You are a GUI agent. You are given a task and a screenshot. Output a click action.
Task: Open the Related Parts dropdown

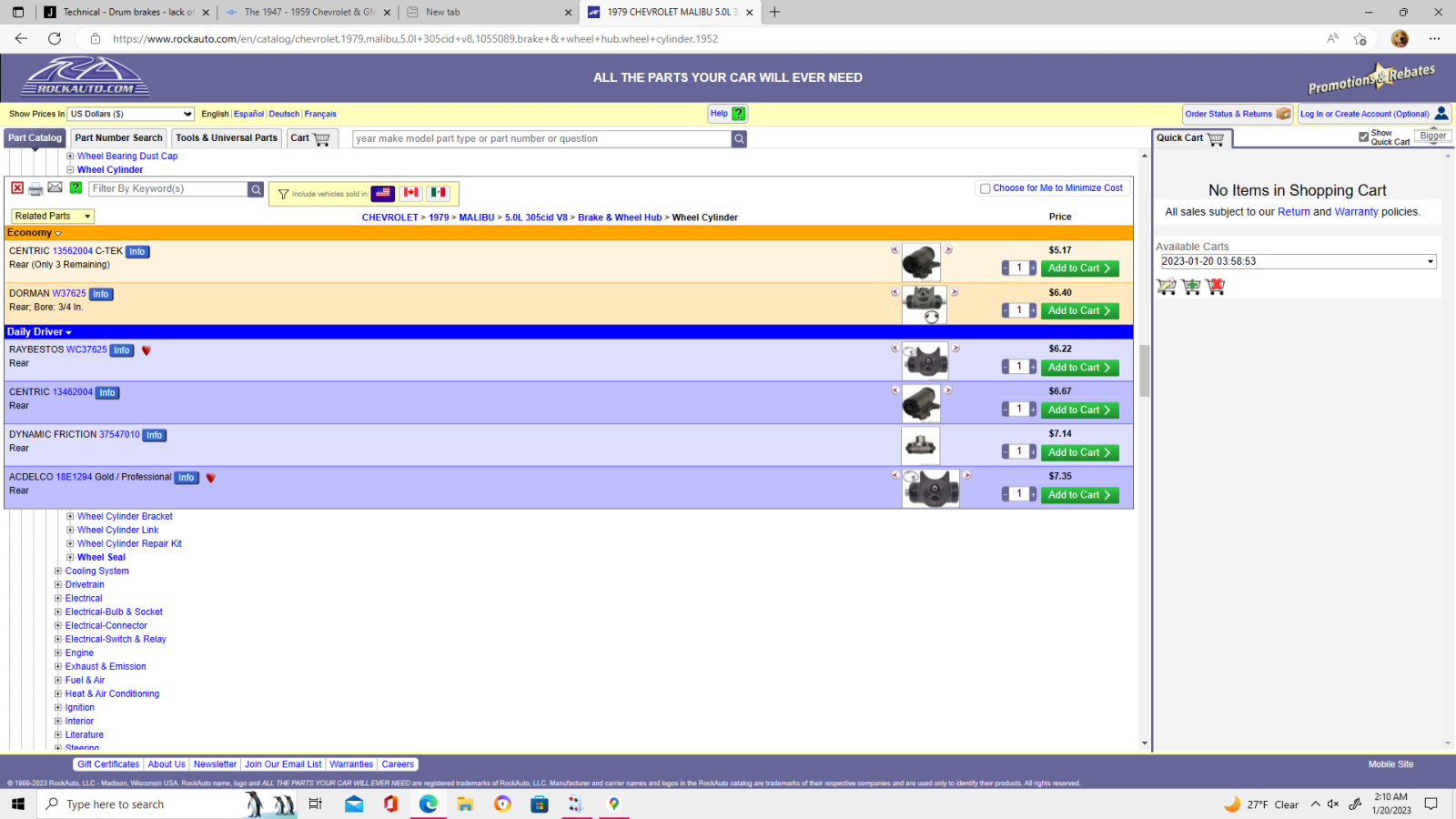click(x=53, y=217)
